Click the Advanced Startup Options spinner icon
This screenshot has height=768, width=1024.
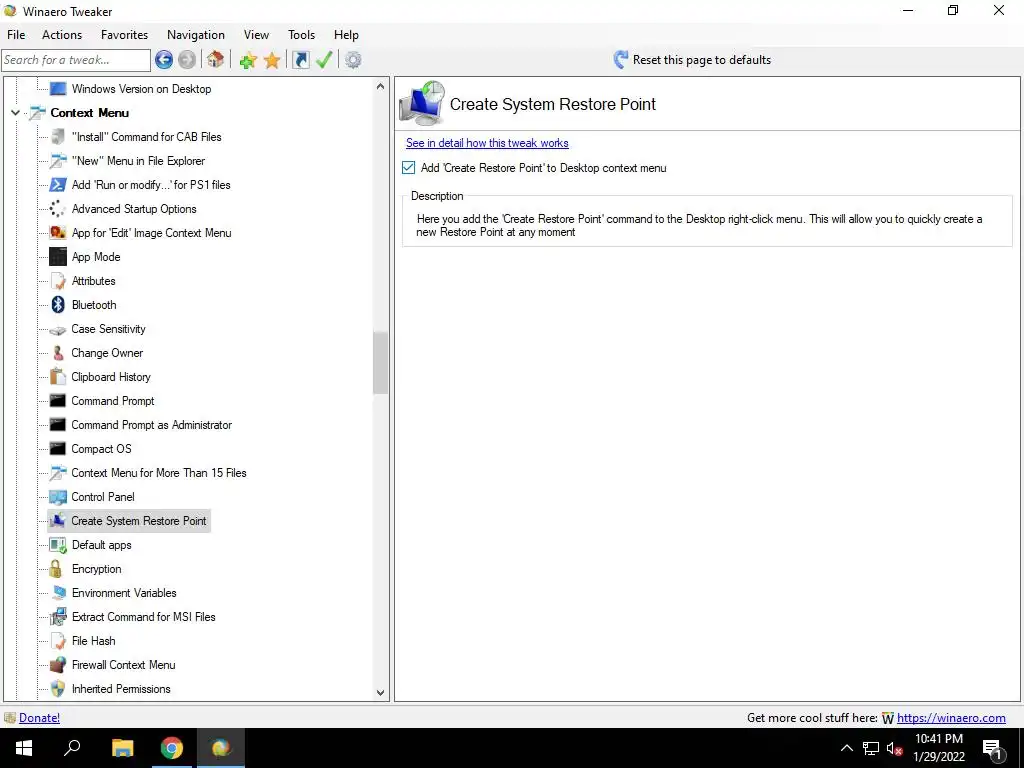[57, 208]
